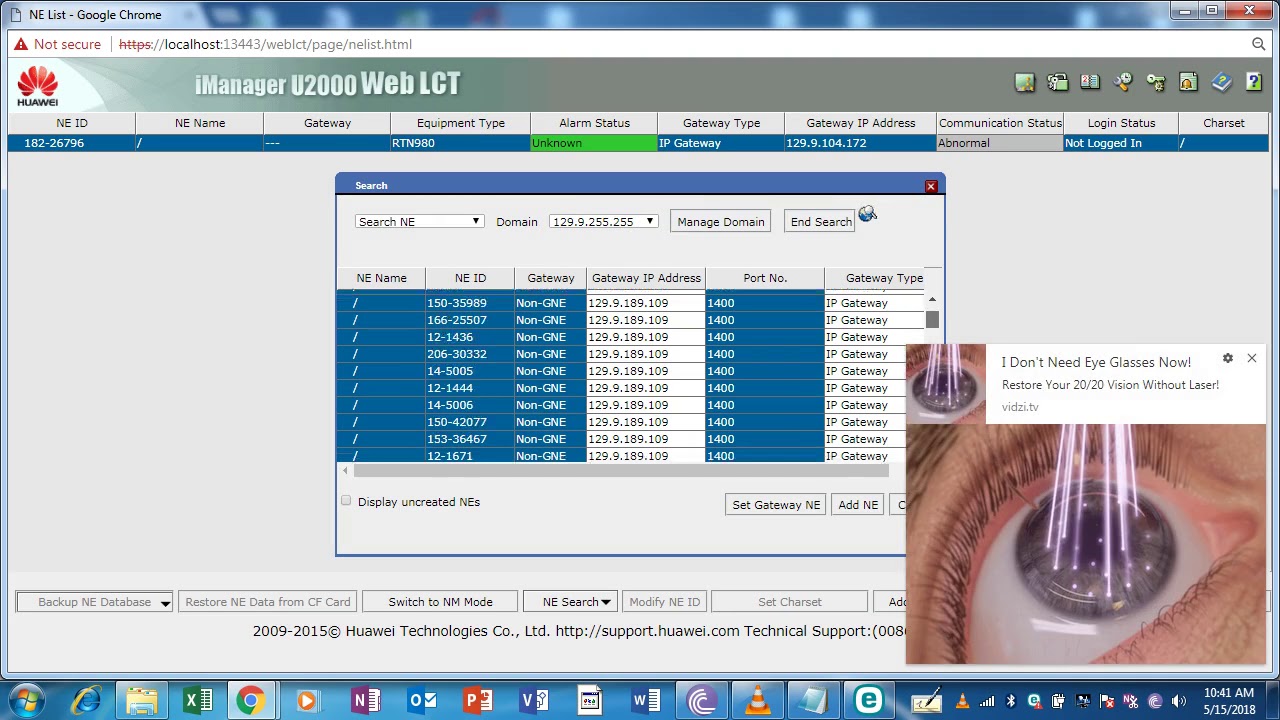Select search result row 14-5005

621,371
